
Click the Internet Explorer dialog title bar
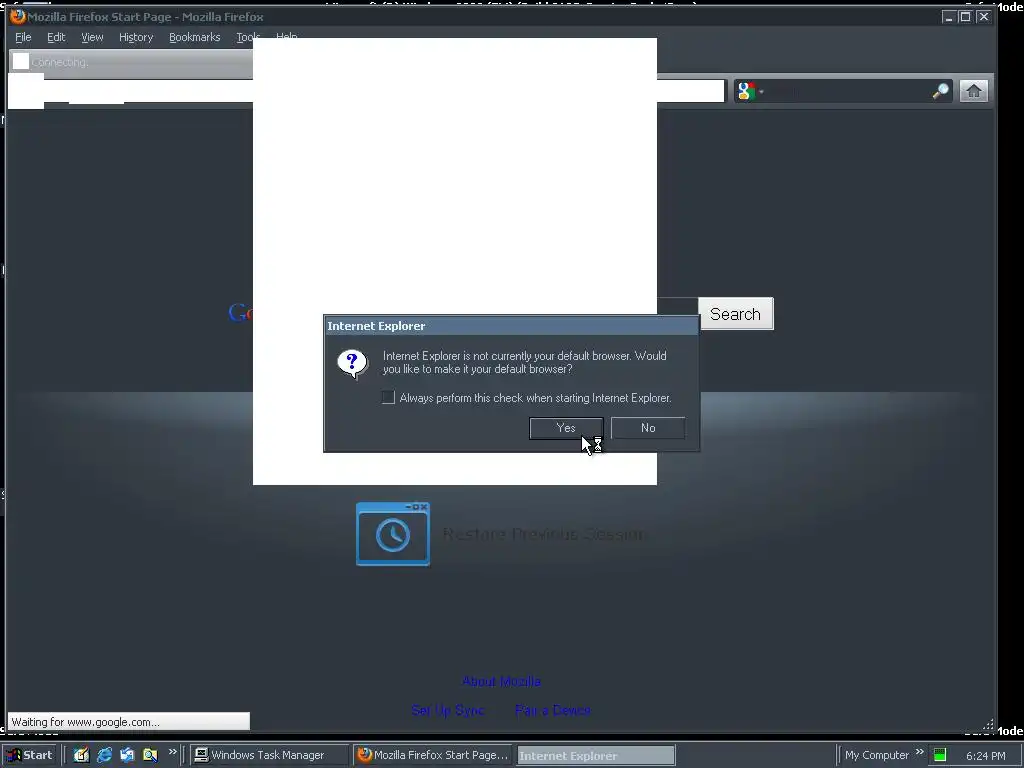coord(511,326)
